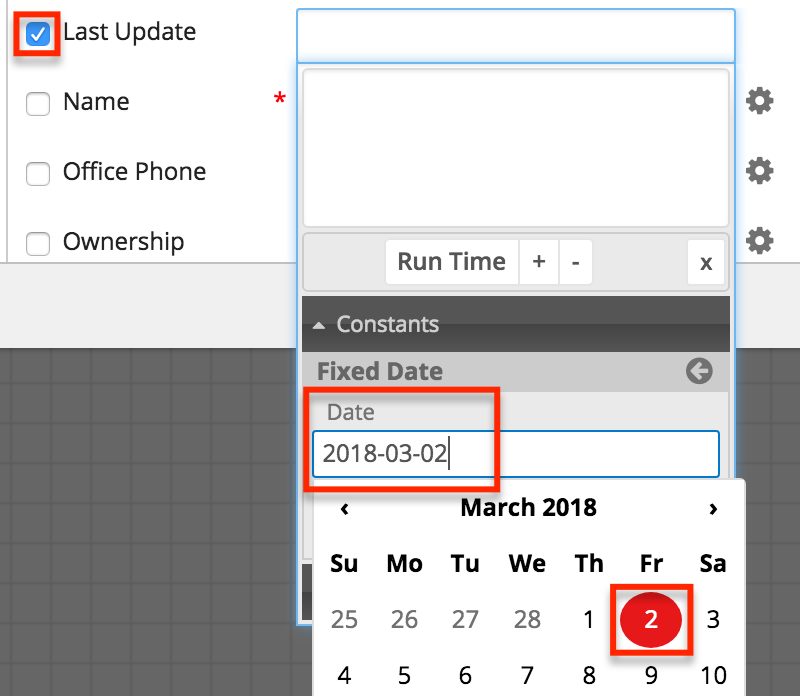Go to February using the previous month chevron
Image resolution: width=800 pixels, height=696 pixels.
tap(344, 508)
